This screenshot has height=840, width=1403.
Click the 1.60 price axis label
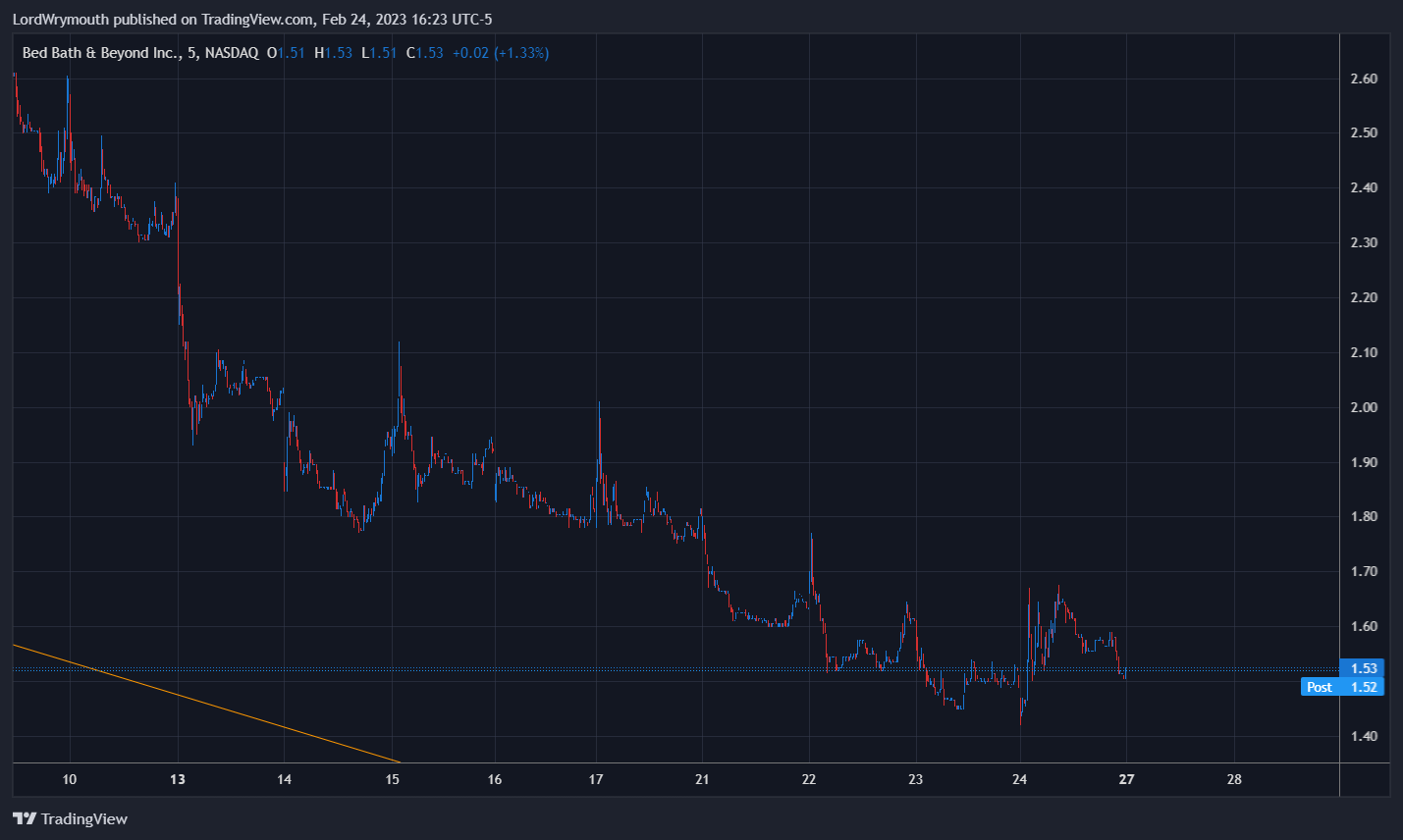click(x=1364, y=626)
